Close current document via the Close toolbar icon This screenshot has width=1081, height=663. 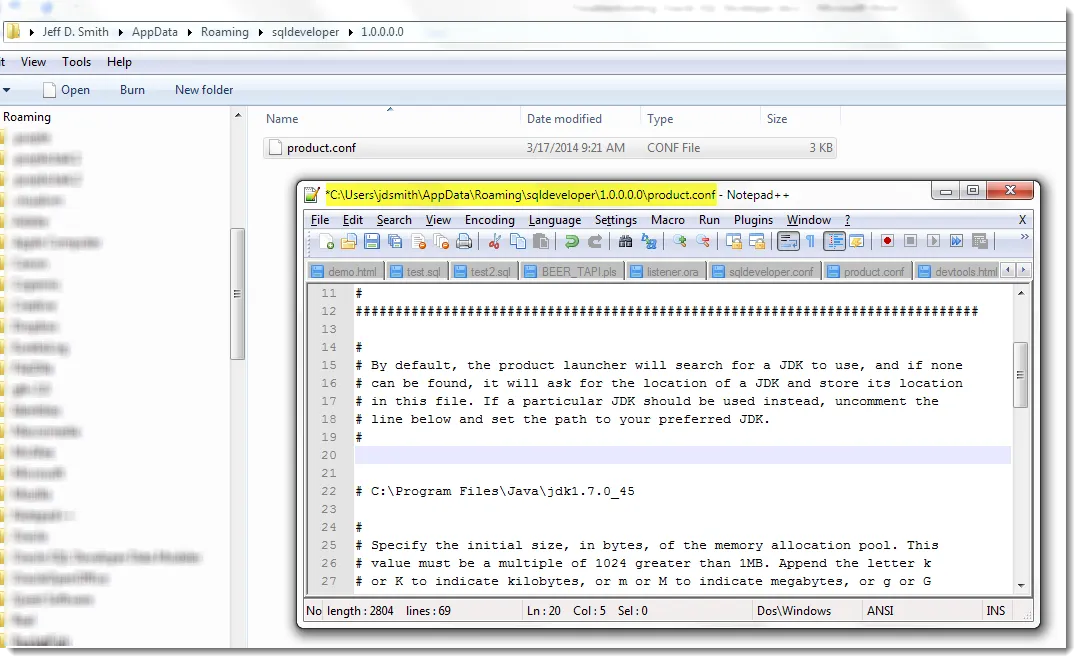click(x=418, y=241)
